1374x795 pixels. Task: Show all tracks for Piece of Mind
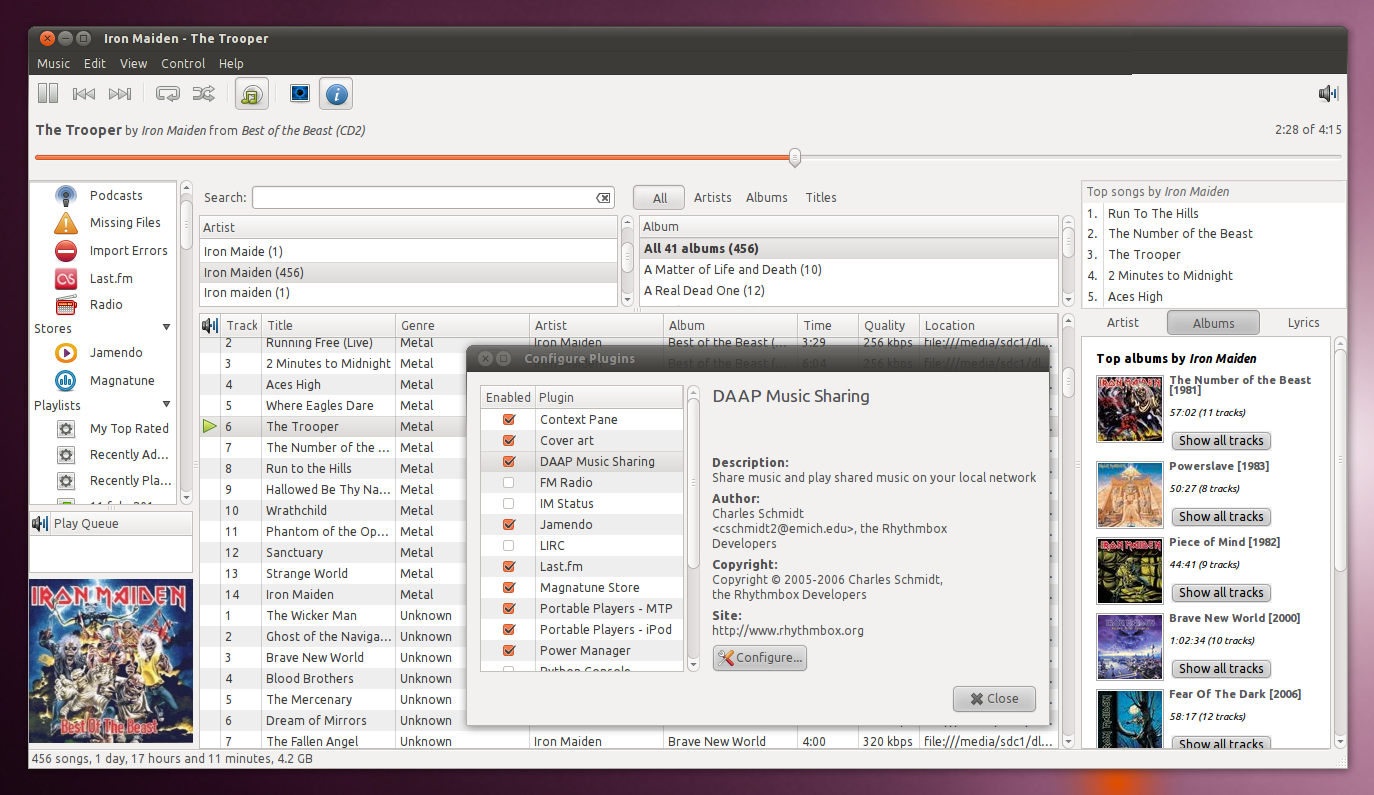tap(1221, 593)
